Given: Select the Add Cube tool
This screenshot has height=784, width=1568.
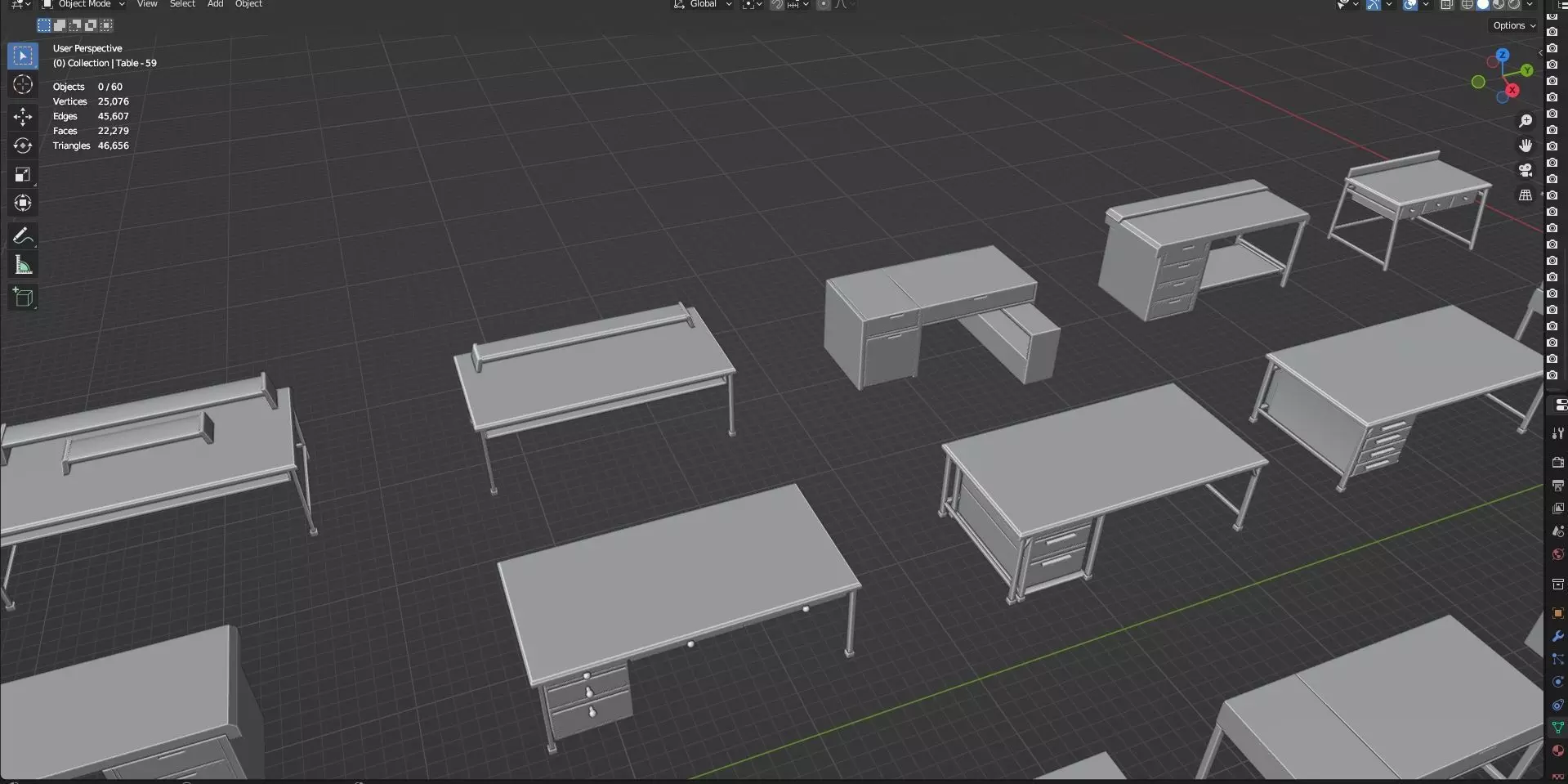Looking at the screenshot, I should coord(23,298).
